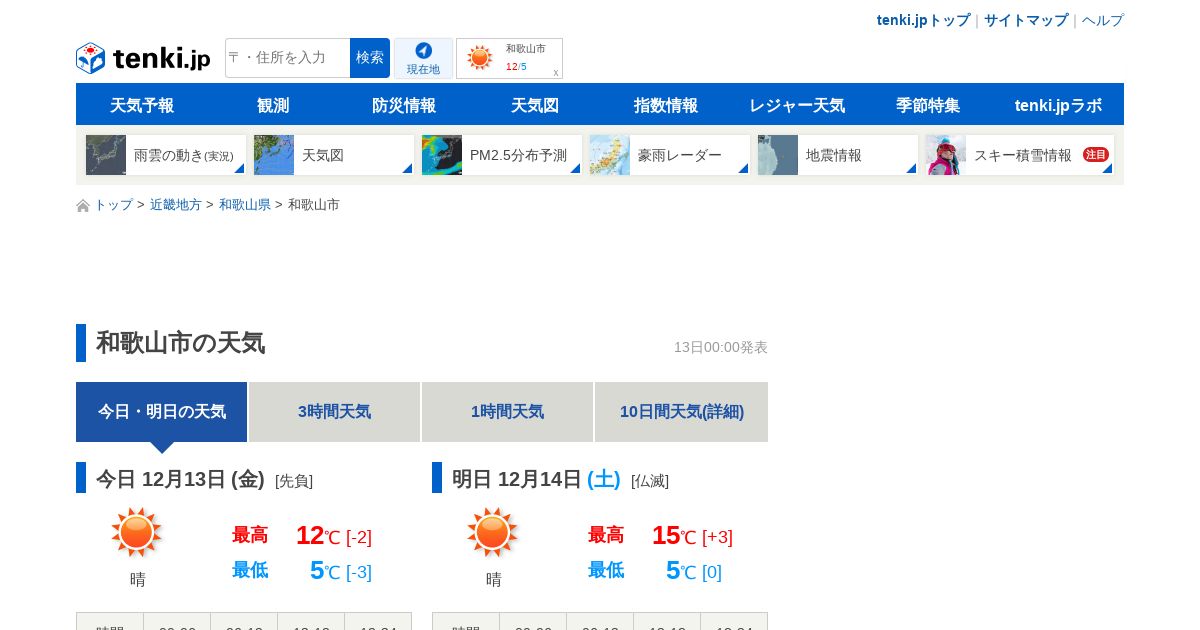This screenshot has width=1200, height=630.
Task: Remove saved 和歌山市 location with x
Action: pyautogui.click(x=556, y=72)
